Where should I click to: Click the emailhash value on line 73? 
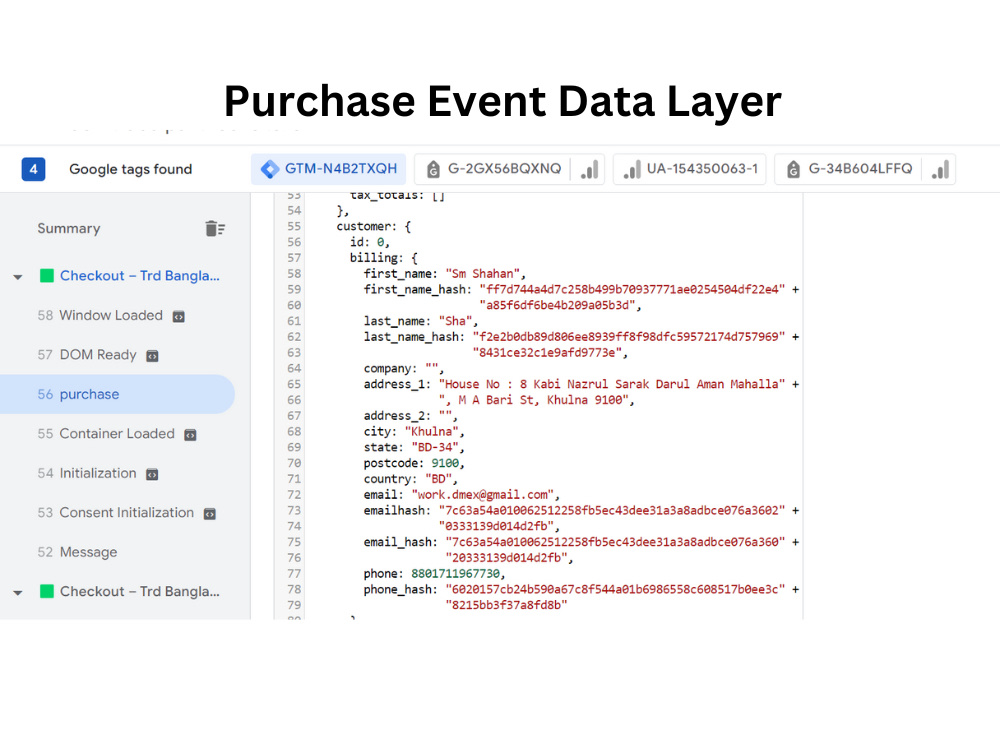(612, 510)
